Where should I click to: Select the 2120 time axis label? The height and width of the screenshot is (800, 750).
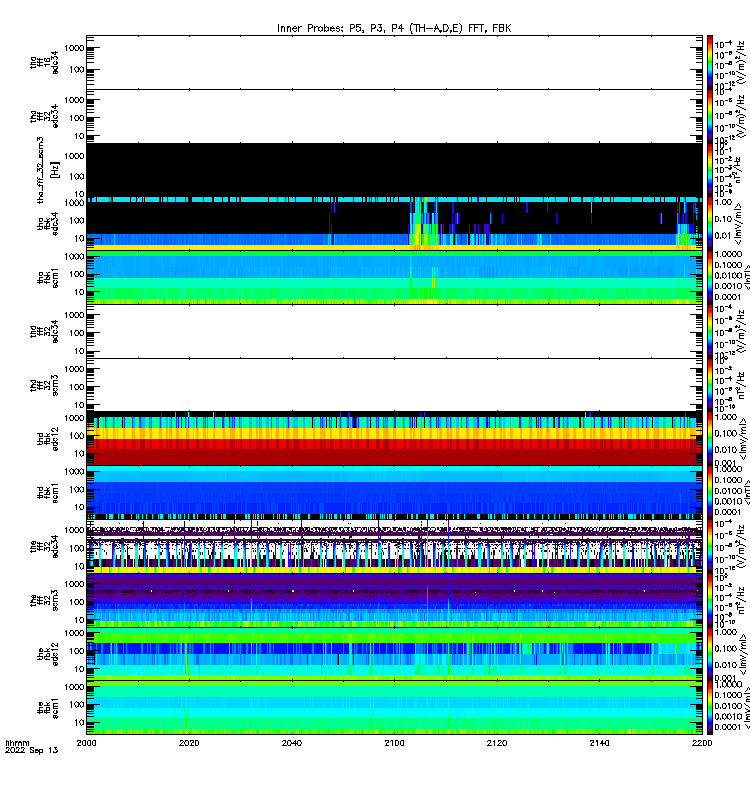(x=497, y=743)
